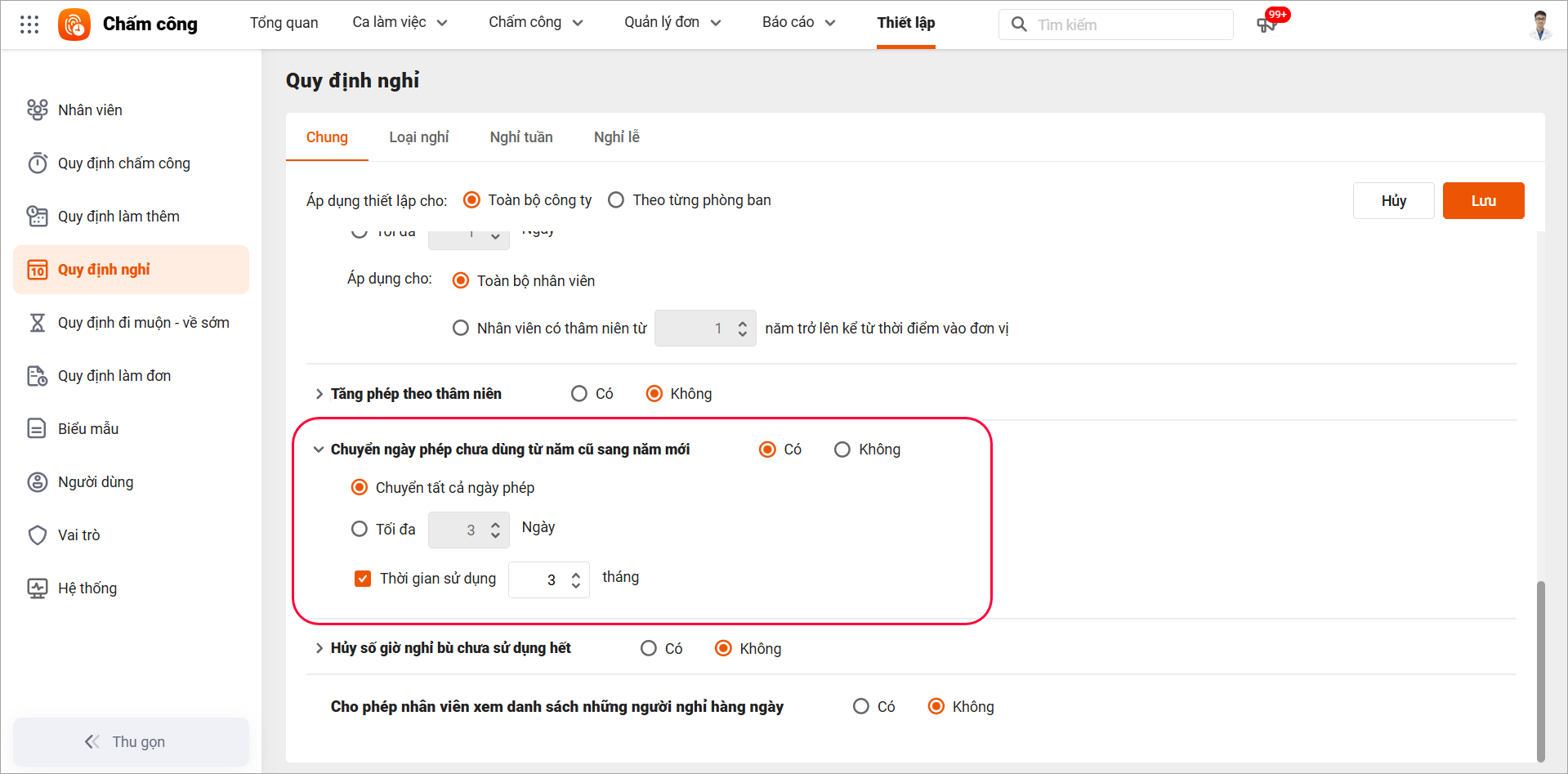1568x774 pixels.
Task: Click the Thời gian sử dụng months stepper arrows
Action: [576, 580]
